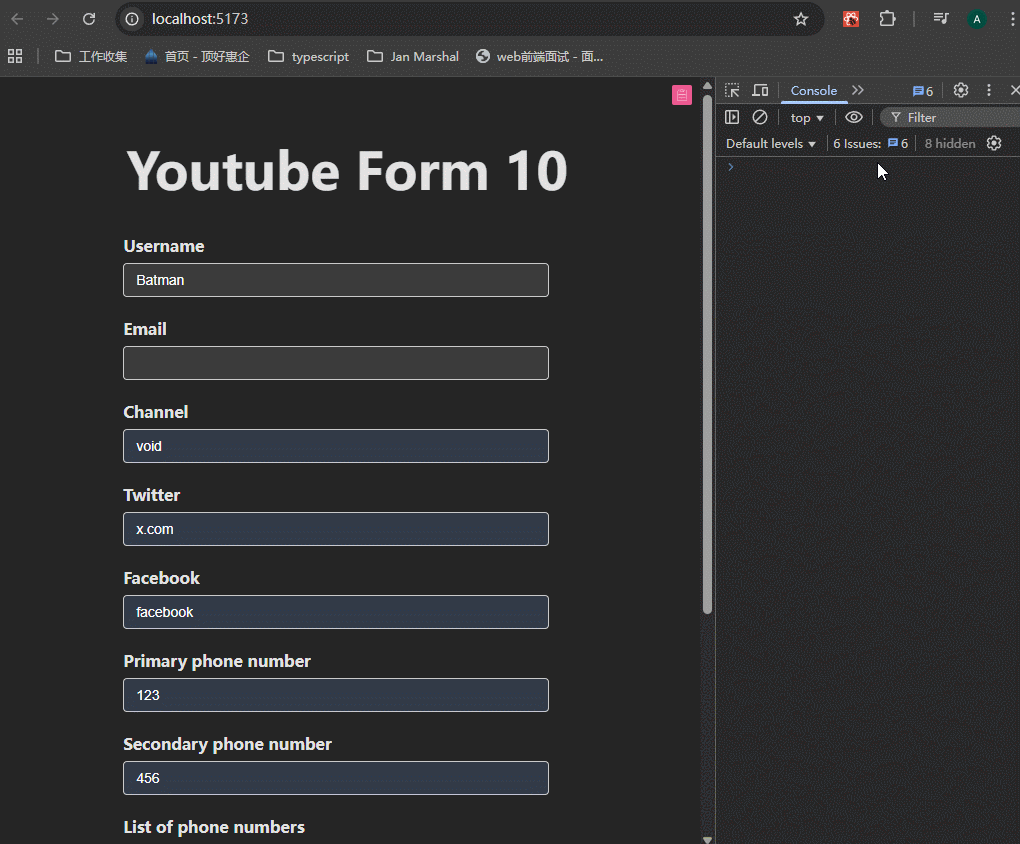
Task: Open the media controls icon
Action: [940, 19]
